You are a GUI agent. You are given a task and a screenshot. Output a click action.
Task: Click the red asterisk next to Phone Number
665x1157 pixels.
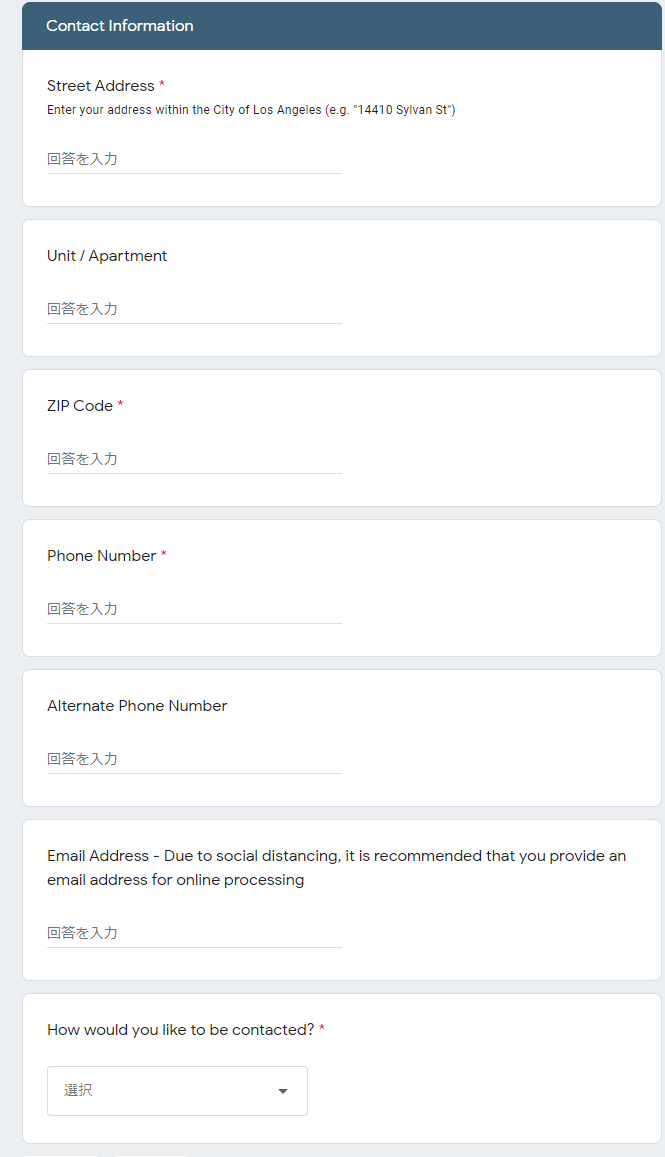point(164,554)
